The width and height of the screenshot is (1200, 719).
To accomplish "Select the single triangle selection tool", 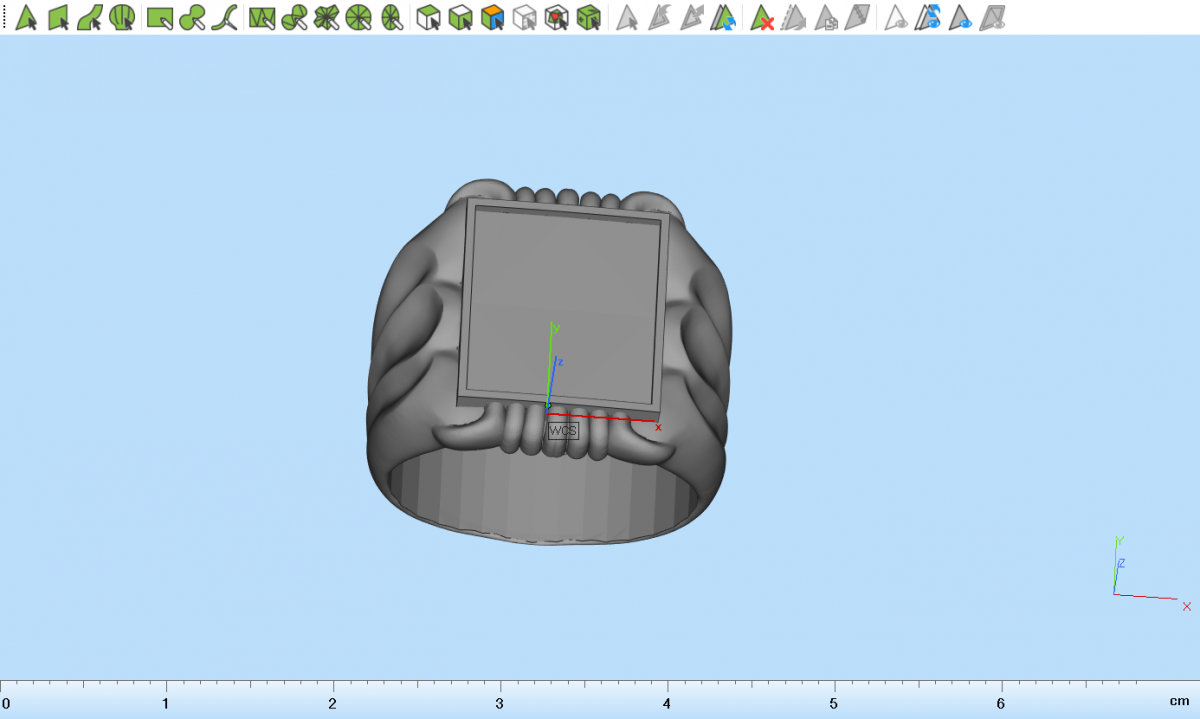I will pyautogui.click(x=26, y=17).
